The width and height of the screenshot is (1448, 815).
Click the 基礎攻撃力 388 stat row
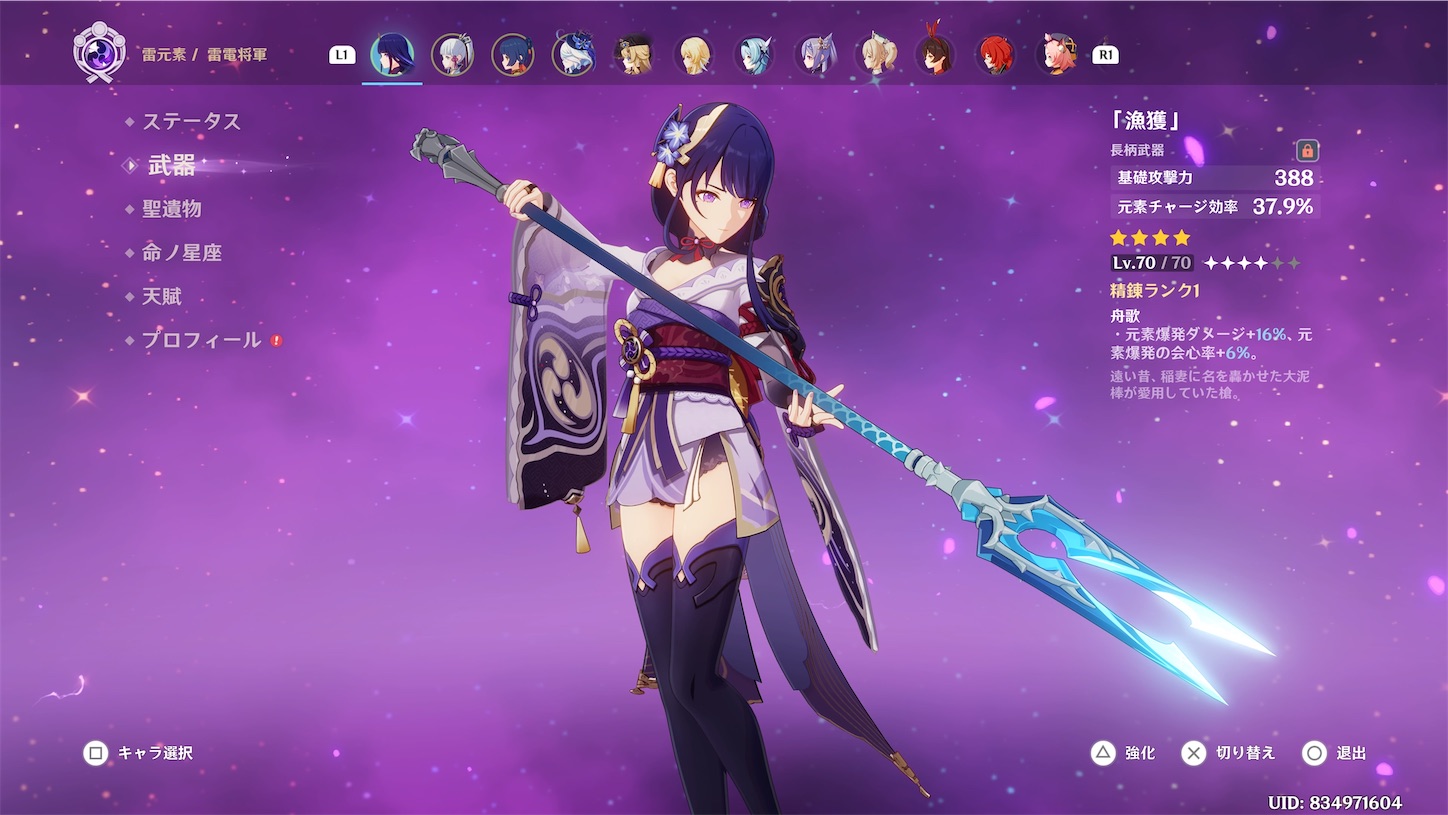1214,178
